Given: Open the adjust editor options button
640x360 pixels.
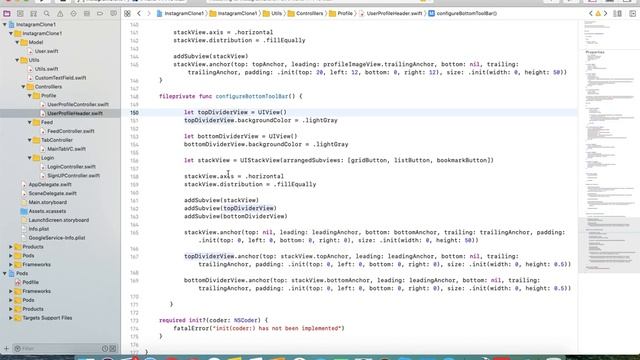Looking at the screenshot, I should click(618, 13).
